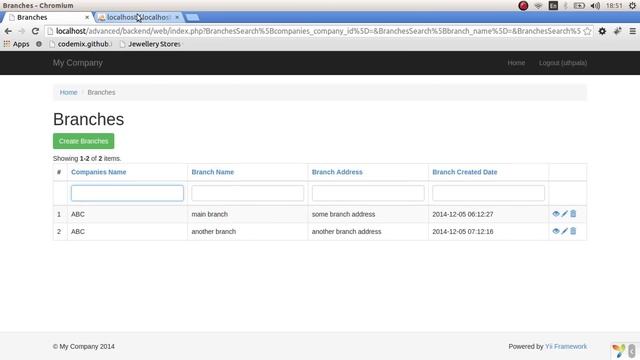Sort by Branch Name column
Screen dimensions: 640x360
tap(213, 172)
